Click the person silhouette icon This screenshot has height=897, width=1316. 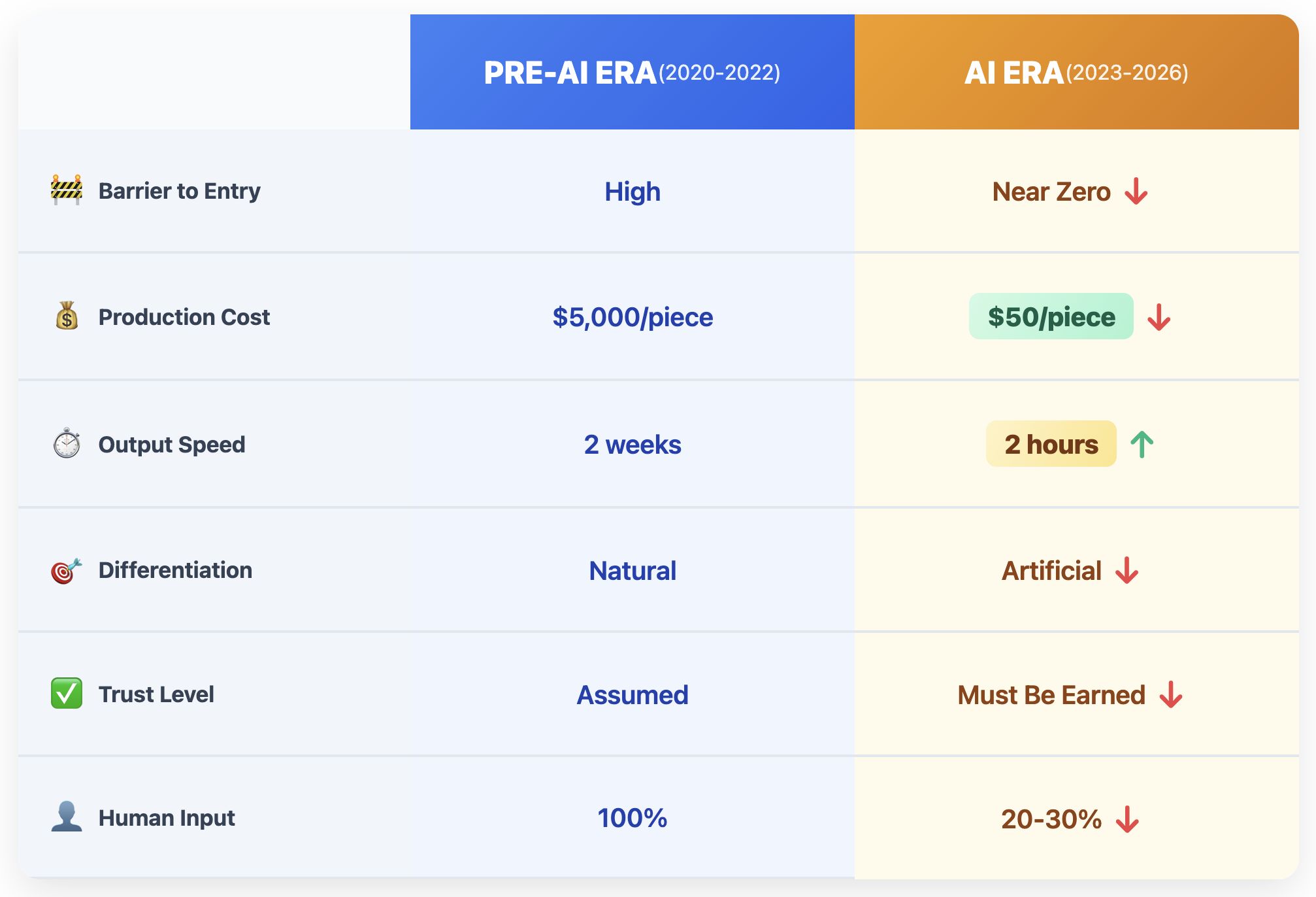point(67,817)
